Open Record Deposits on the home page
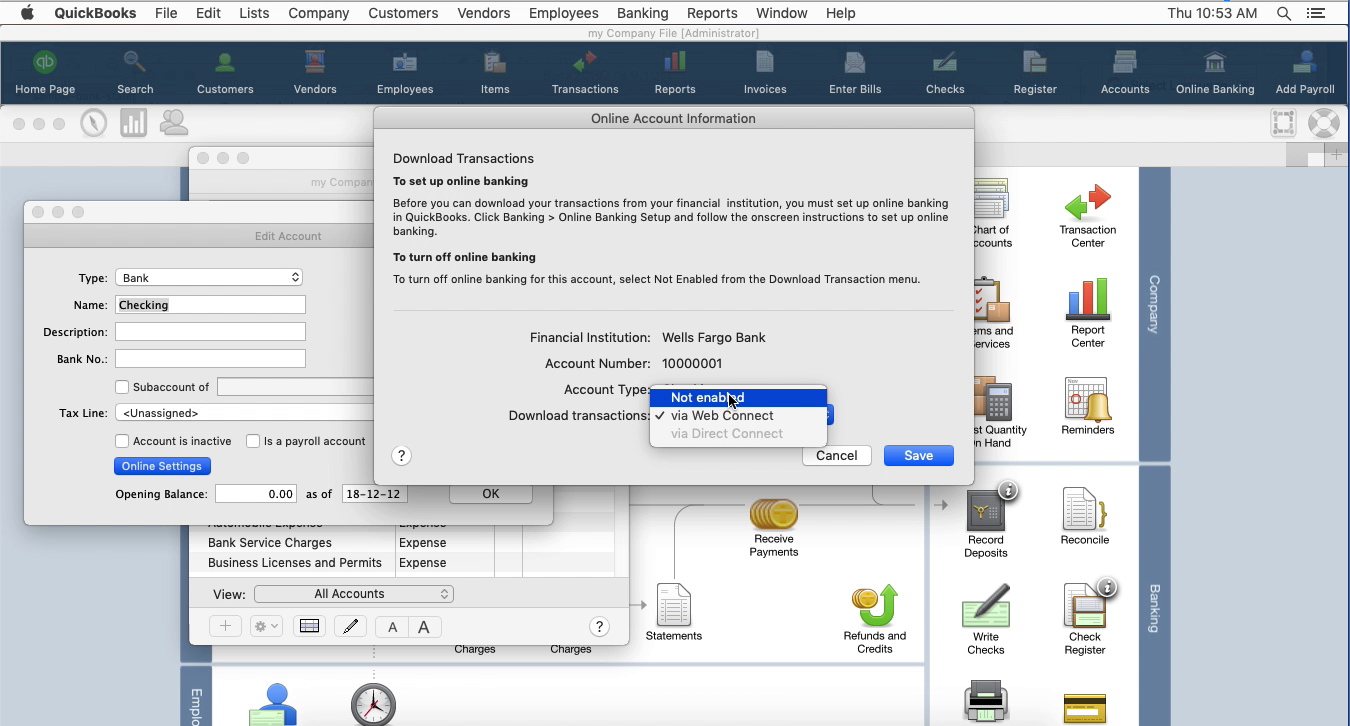 pos(986,520)
